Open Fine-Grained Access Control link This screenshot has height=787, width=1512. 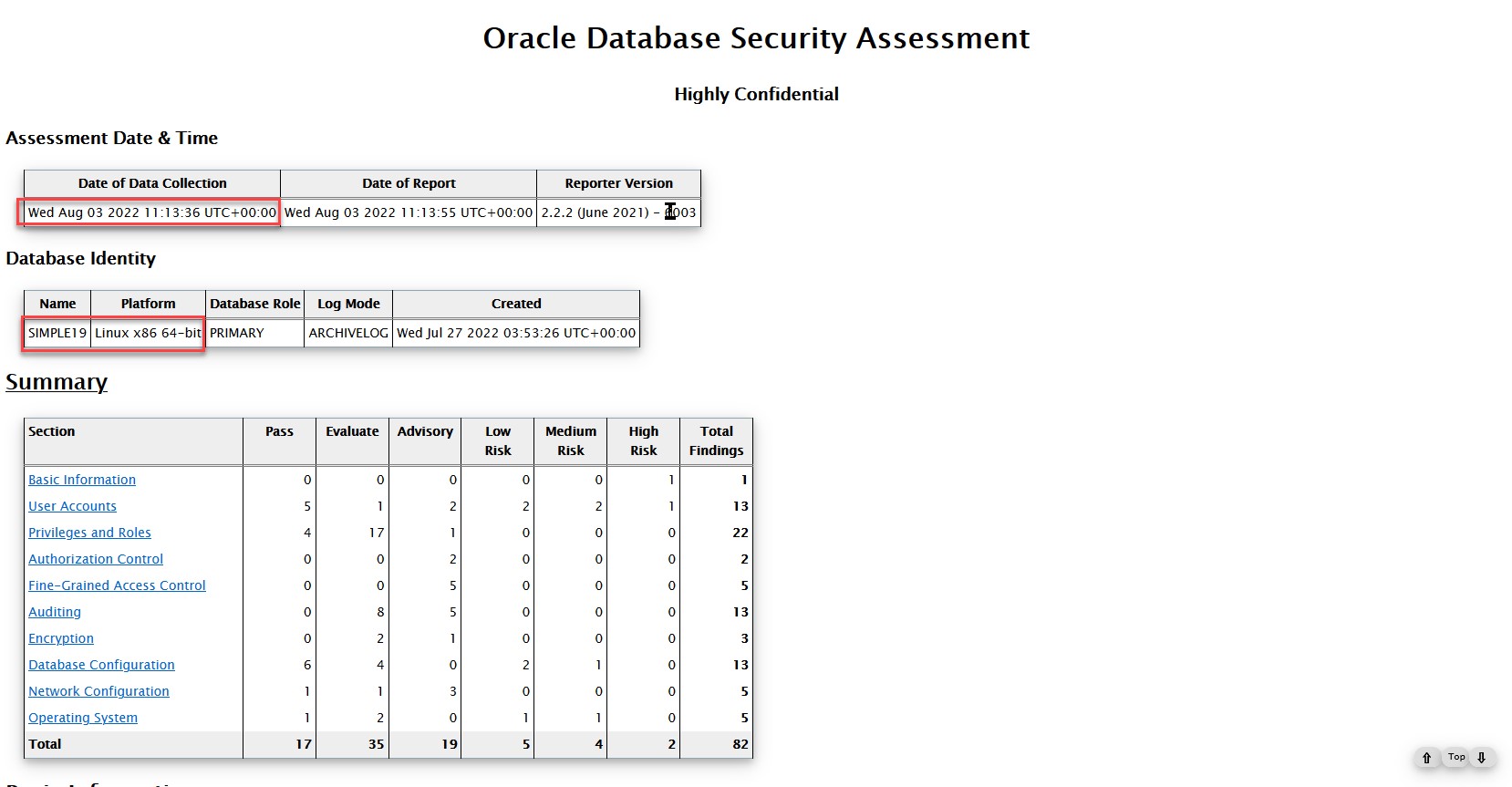pyautogui.click(x=117, y=585)
